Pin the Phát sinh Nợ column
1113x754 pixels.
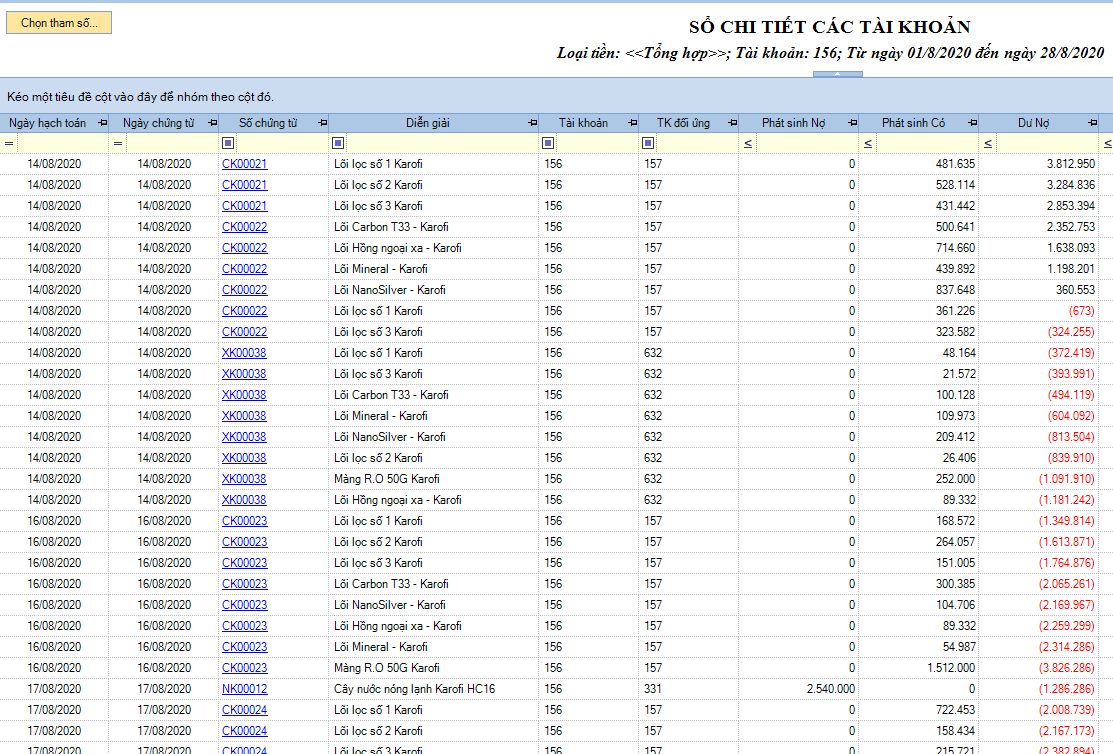pyautogui.click(x=851, y=123)
